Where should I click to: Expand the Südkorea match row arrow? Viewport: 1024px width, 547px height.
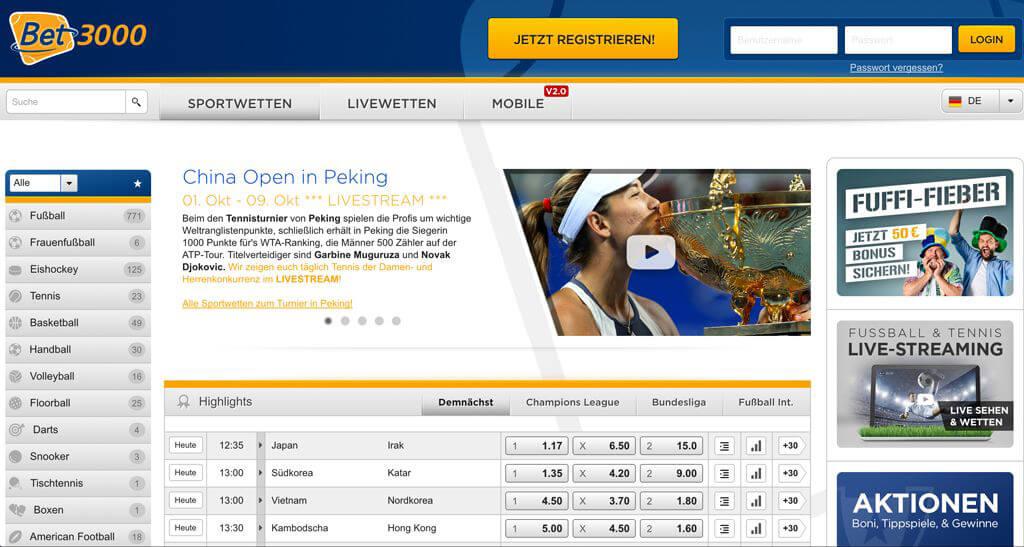[261, 473]
